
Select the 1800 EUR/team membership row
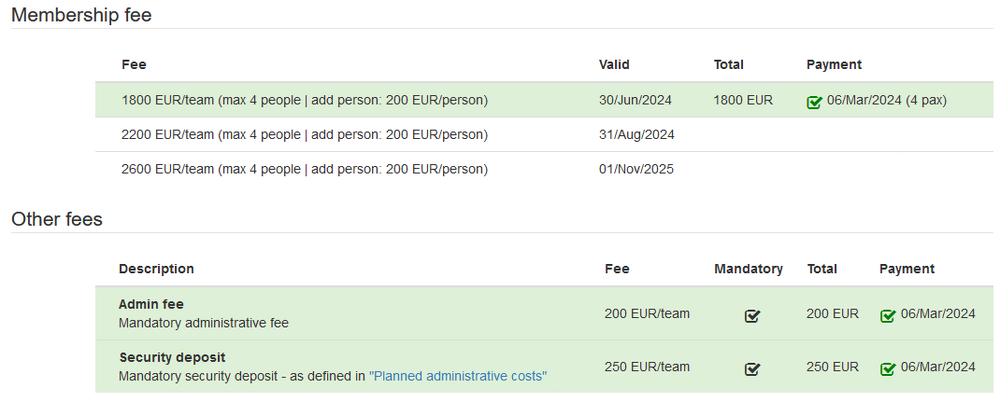point(543,100)
